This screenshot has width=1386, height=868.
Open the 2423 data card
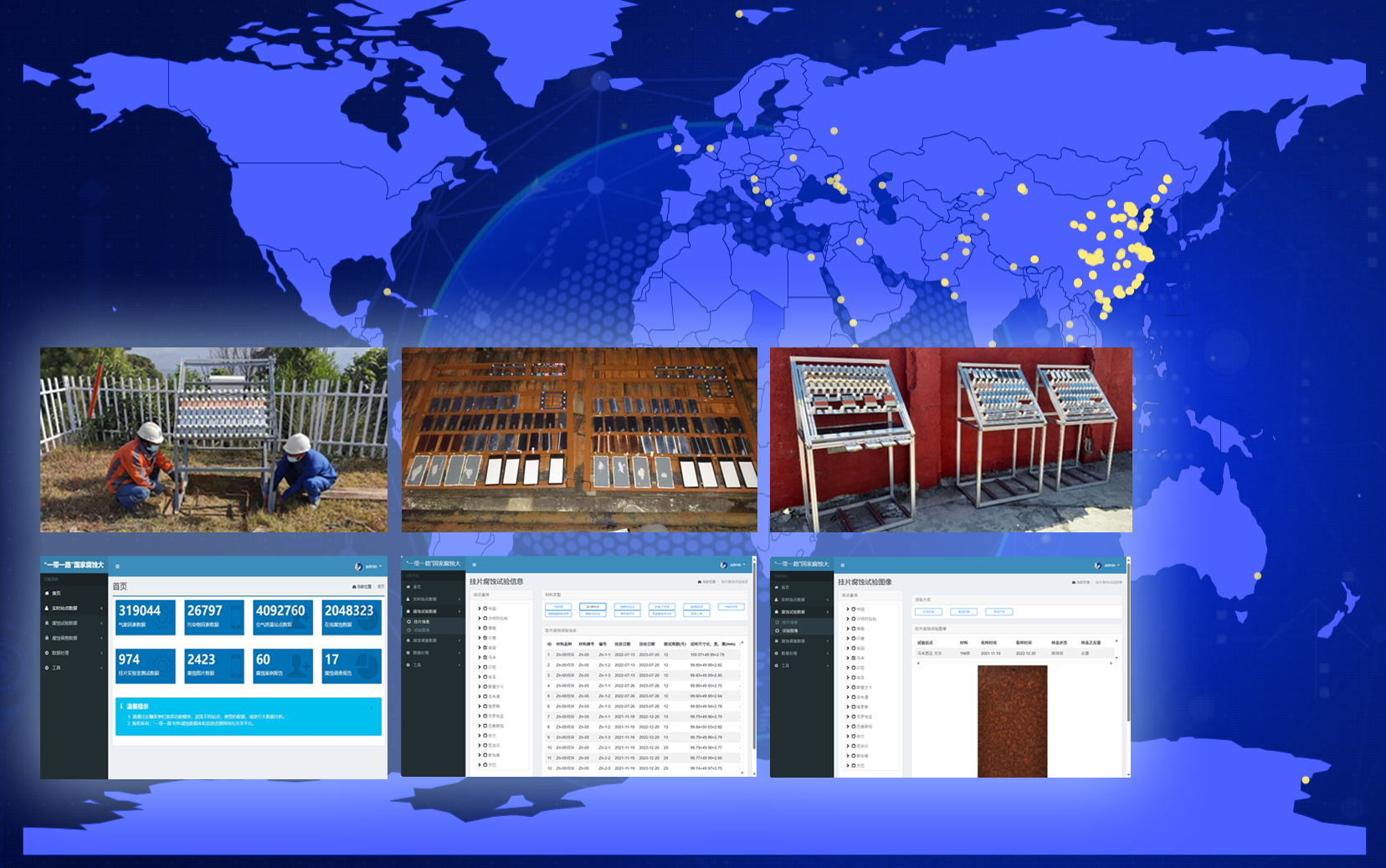[214, 665]
